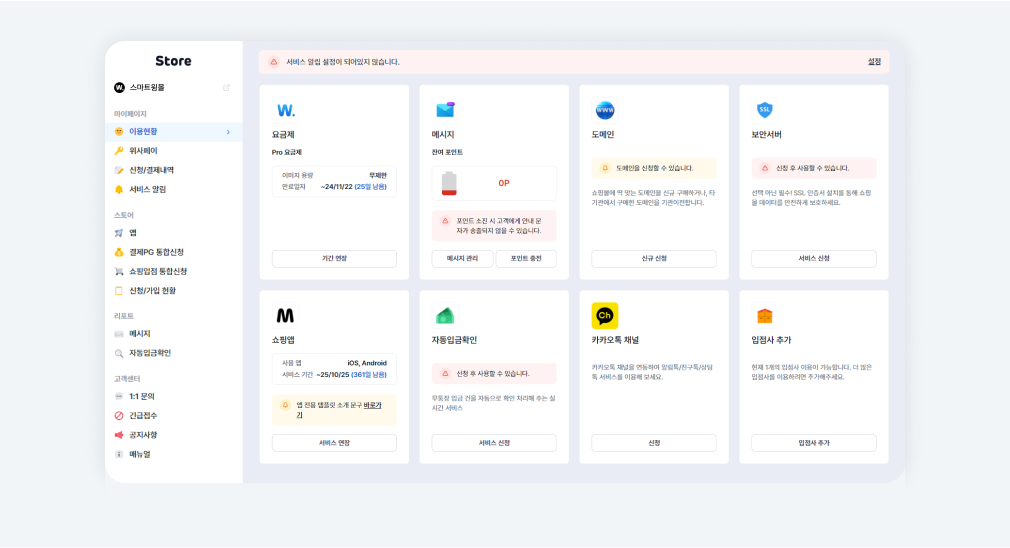Click the prohibited icon for 긴급접수
1010x548 pixels.
click(x=119, y=416)
